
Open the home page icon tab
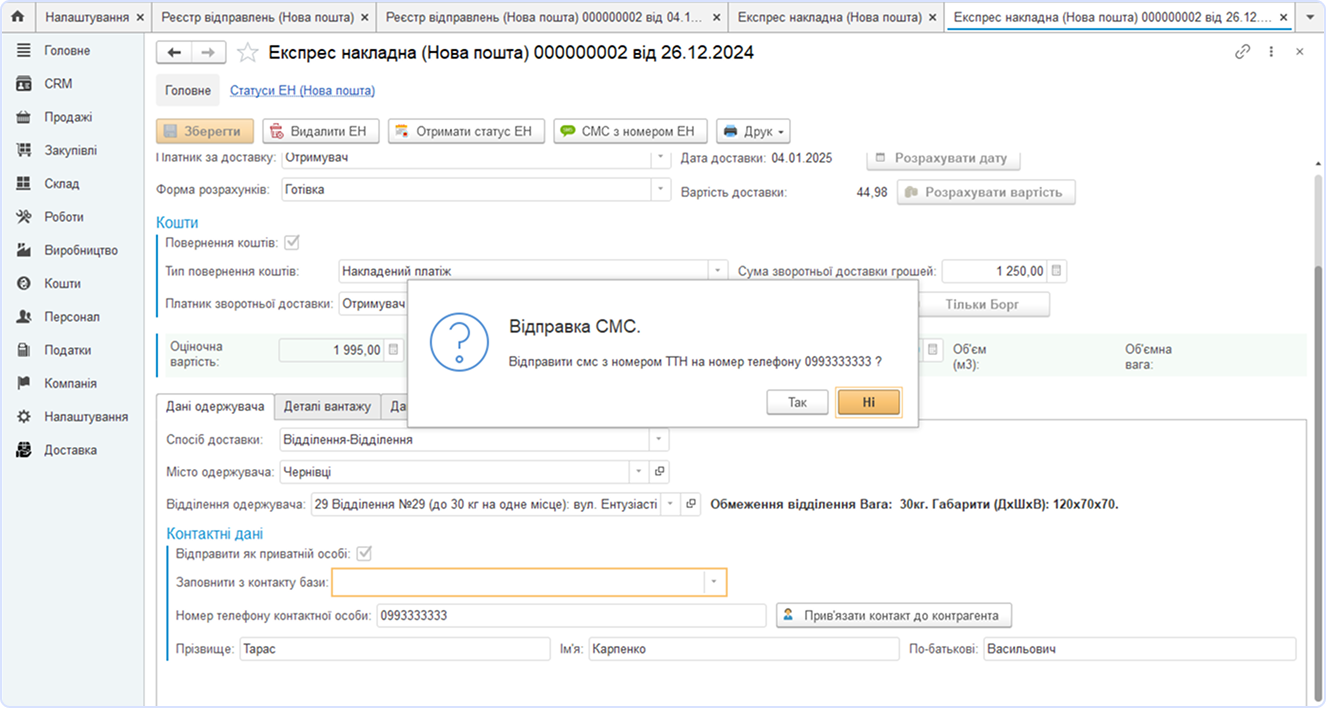click(17, 18)
